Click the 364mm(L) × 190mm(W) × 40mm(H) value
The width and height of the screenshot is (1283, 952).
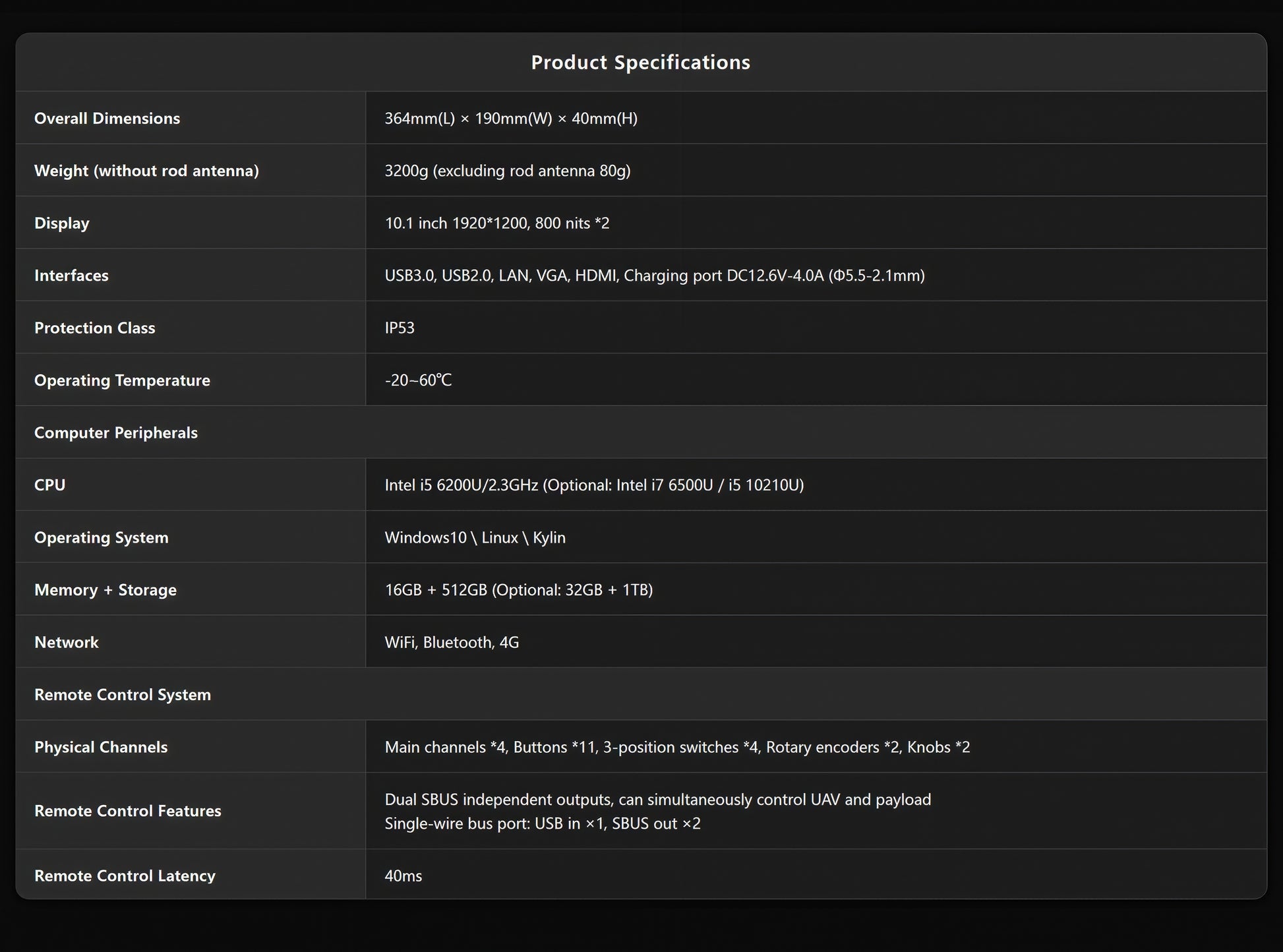coord(511,119)
